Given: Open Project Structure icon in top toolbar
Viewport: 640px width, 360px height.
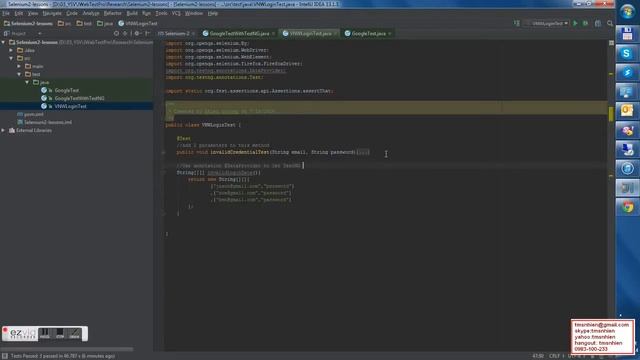Looking at the screenshot, I should pos(598,23).
